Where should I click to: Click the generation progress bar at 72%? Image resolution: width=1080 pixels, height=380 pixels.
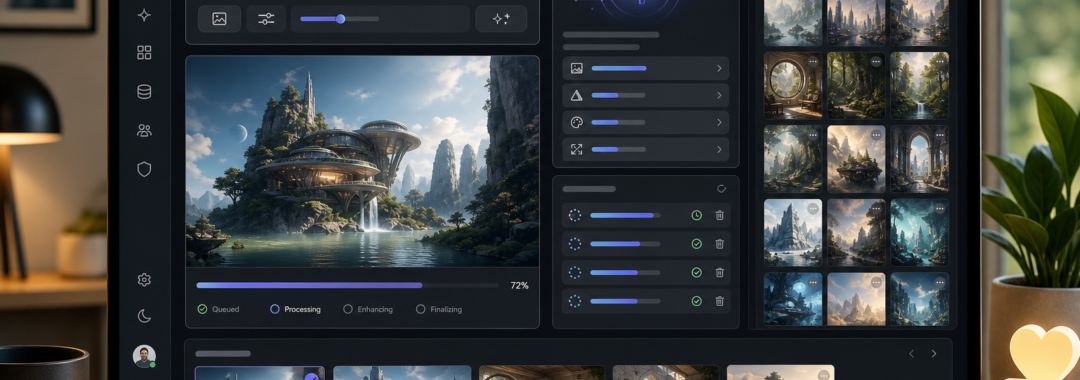[347, 285]
